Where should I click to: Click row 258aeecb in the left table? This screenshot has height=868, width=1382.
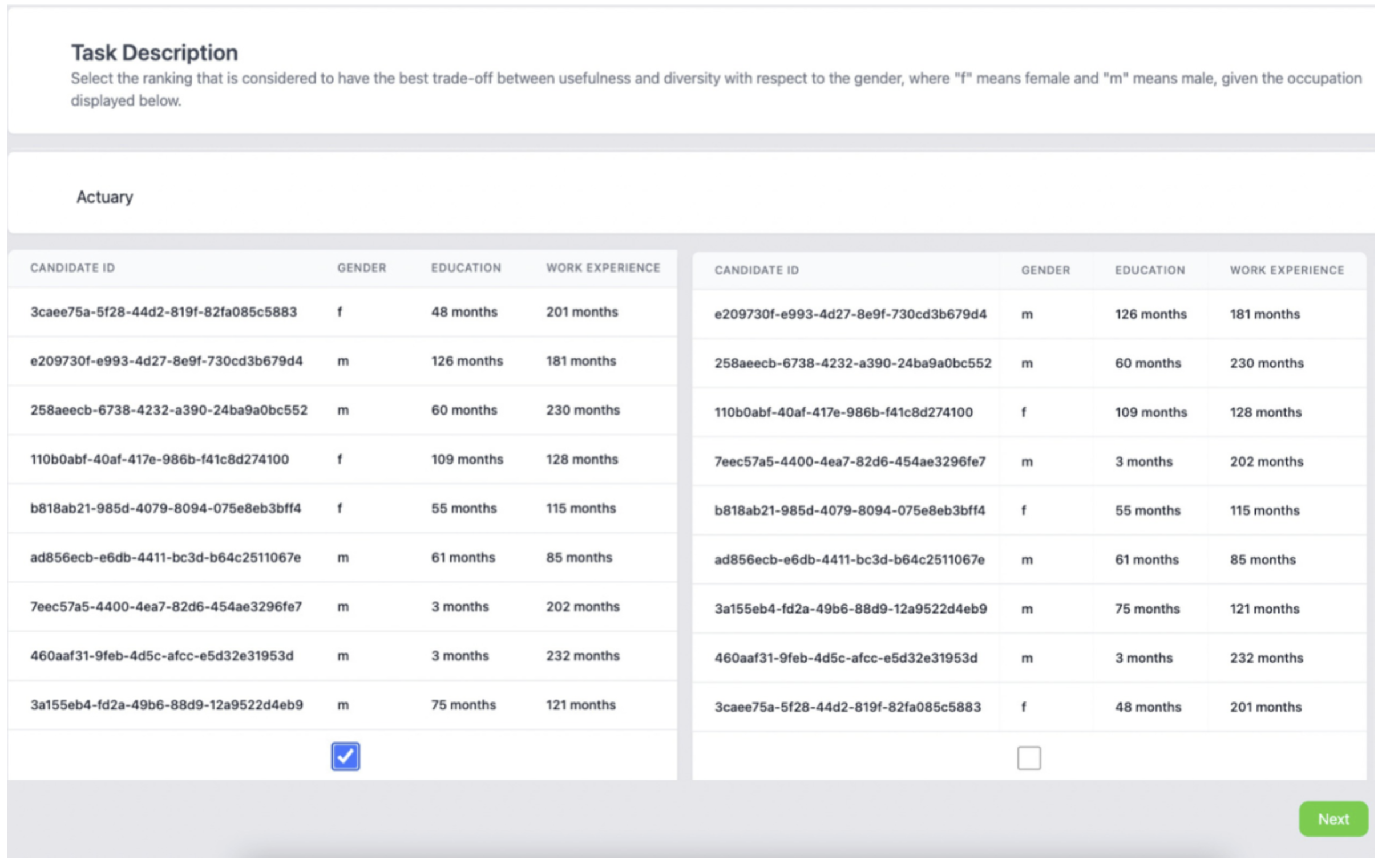click(x=169, y=410)
